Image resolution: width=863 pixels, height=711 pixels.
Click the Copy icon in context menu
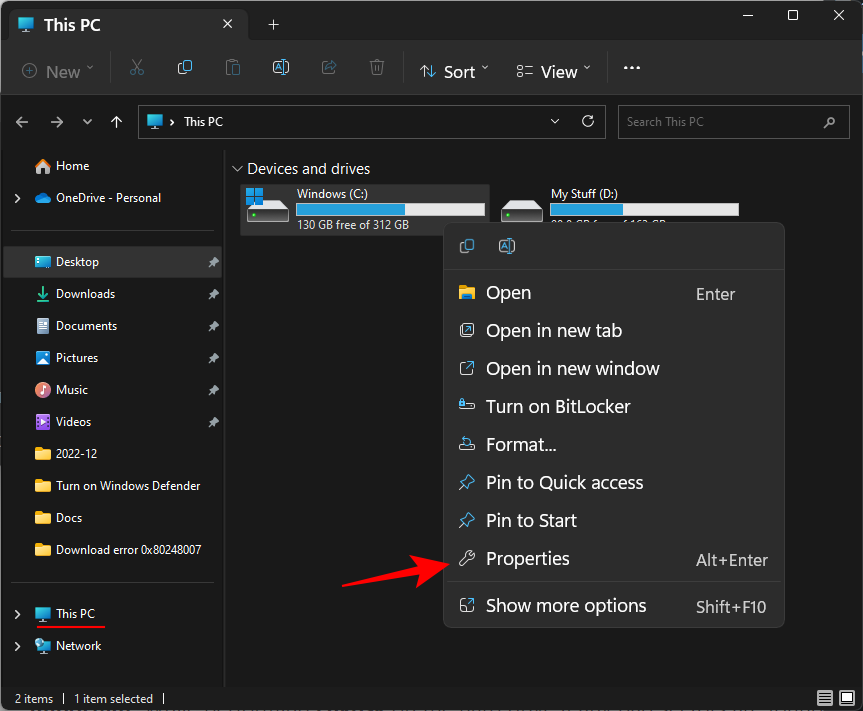467,247
